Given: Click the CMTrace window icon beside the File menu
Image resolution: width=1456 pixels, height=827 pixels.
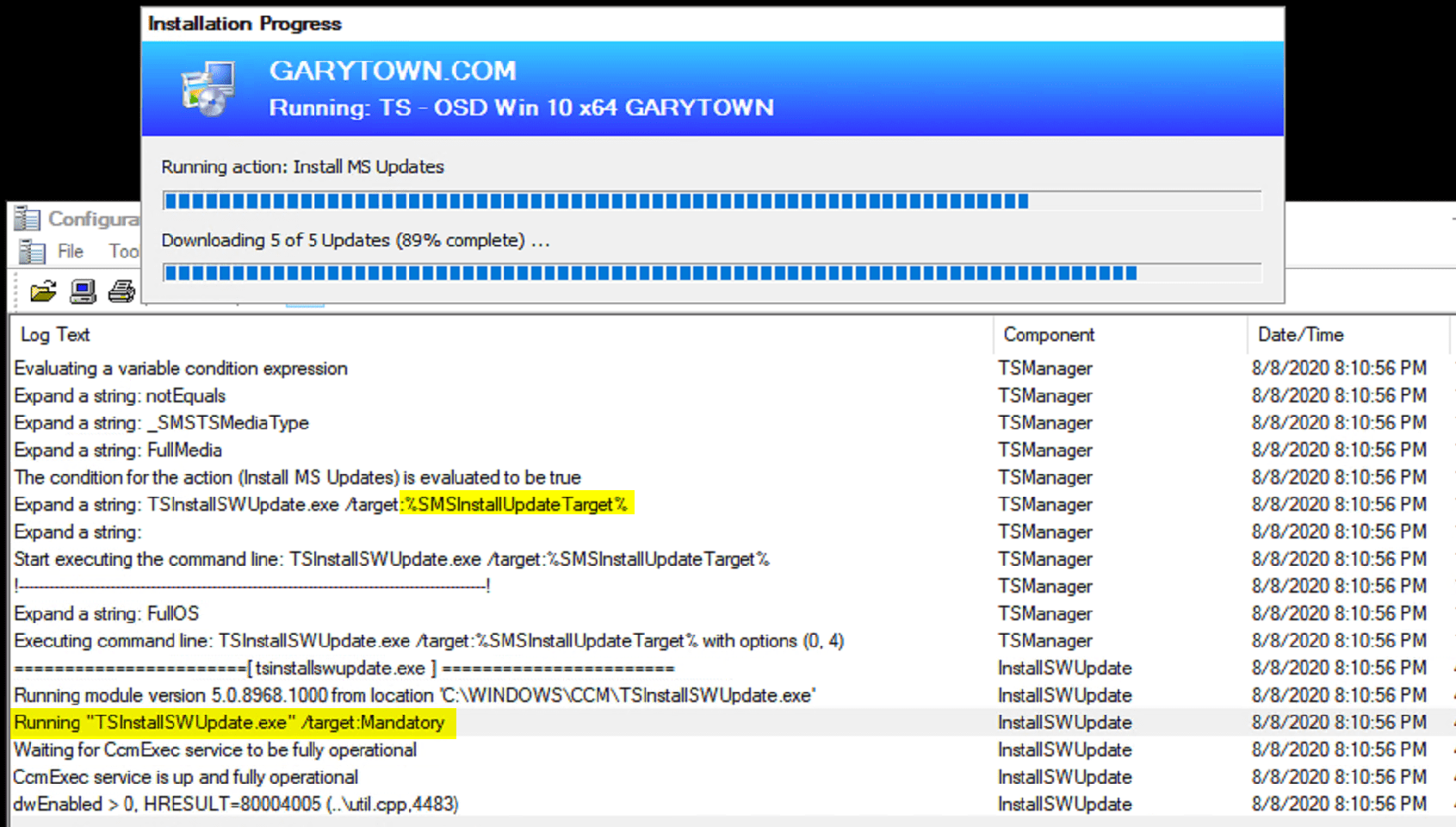Looking at the screenshot, I should (33, 252).
